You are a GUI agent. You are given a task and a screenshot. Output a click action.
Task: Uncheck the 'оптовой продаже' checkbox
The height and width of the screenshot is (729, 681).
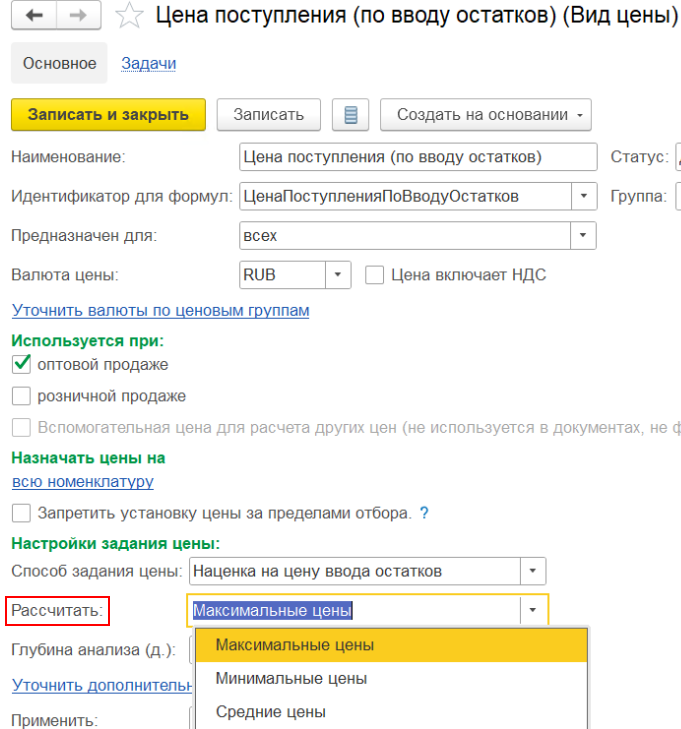point(21,365)
